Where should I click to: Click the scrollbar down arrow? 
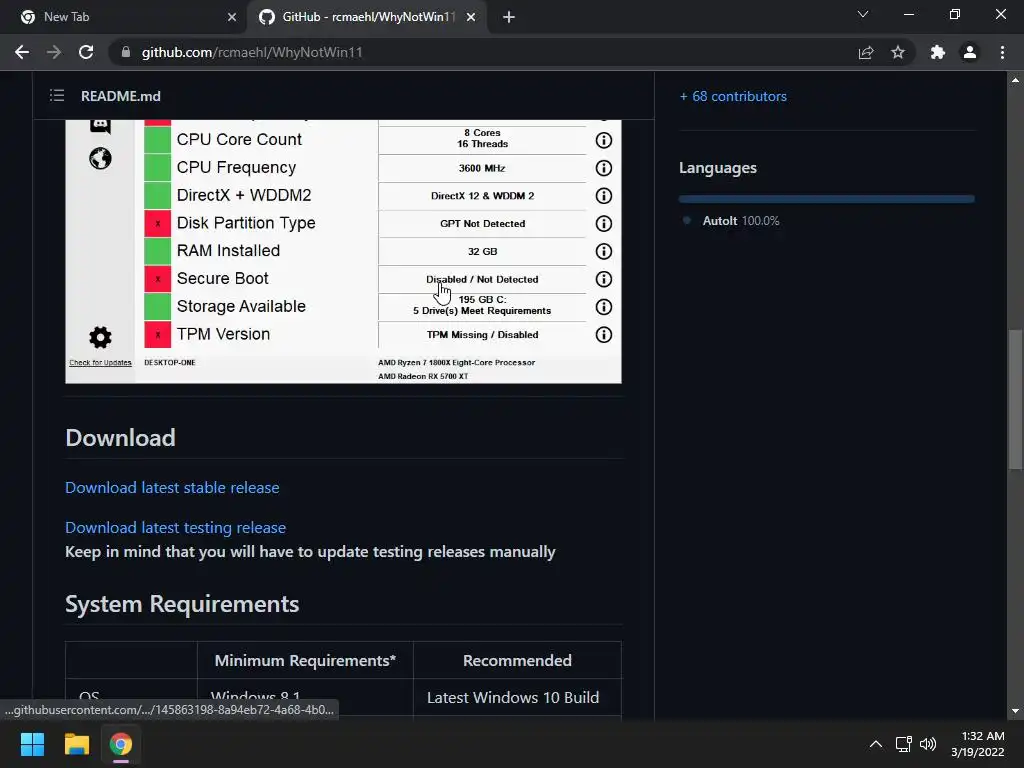1015,711
